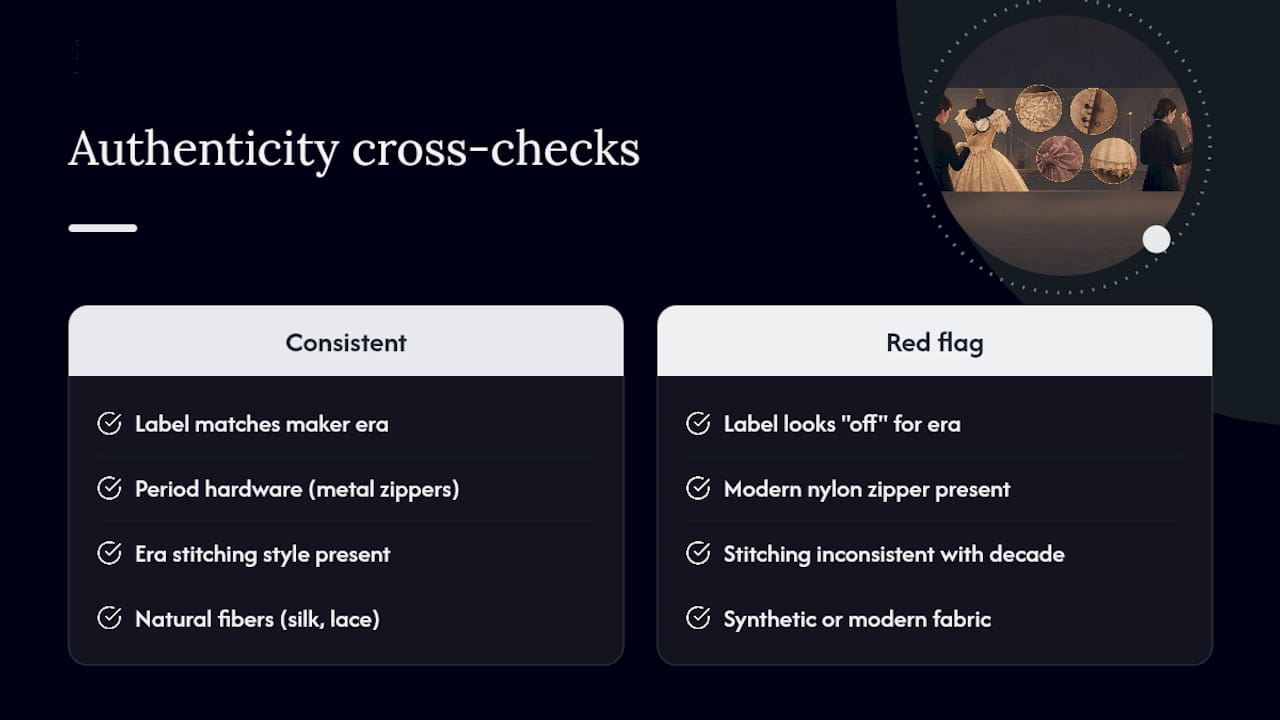
Task: Click check icon beside Modern nylon zipper present
Action: [698, 489]
